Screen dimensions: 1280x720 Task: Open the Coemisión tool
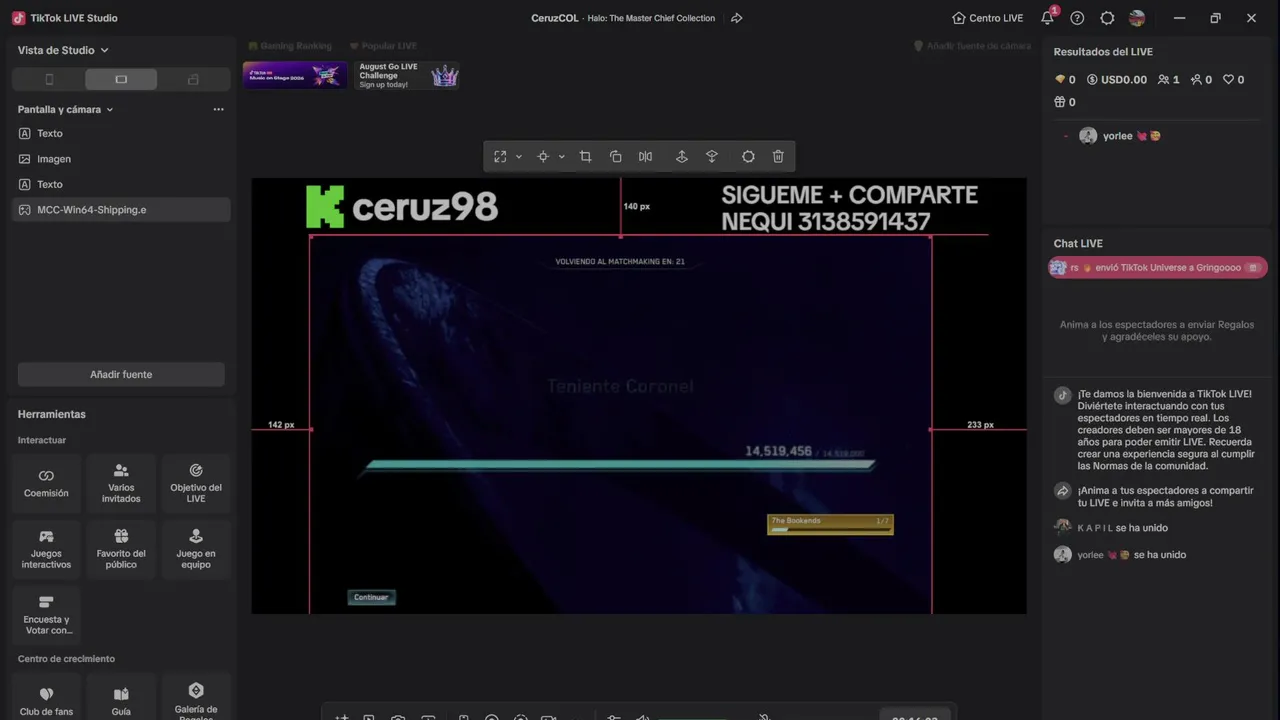pyautogui.click(x=46, y=483)
